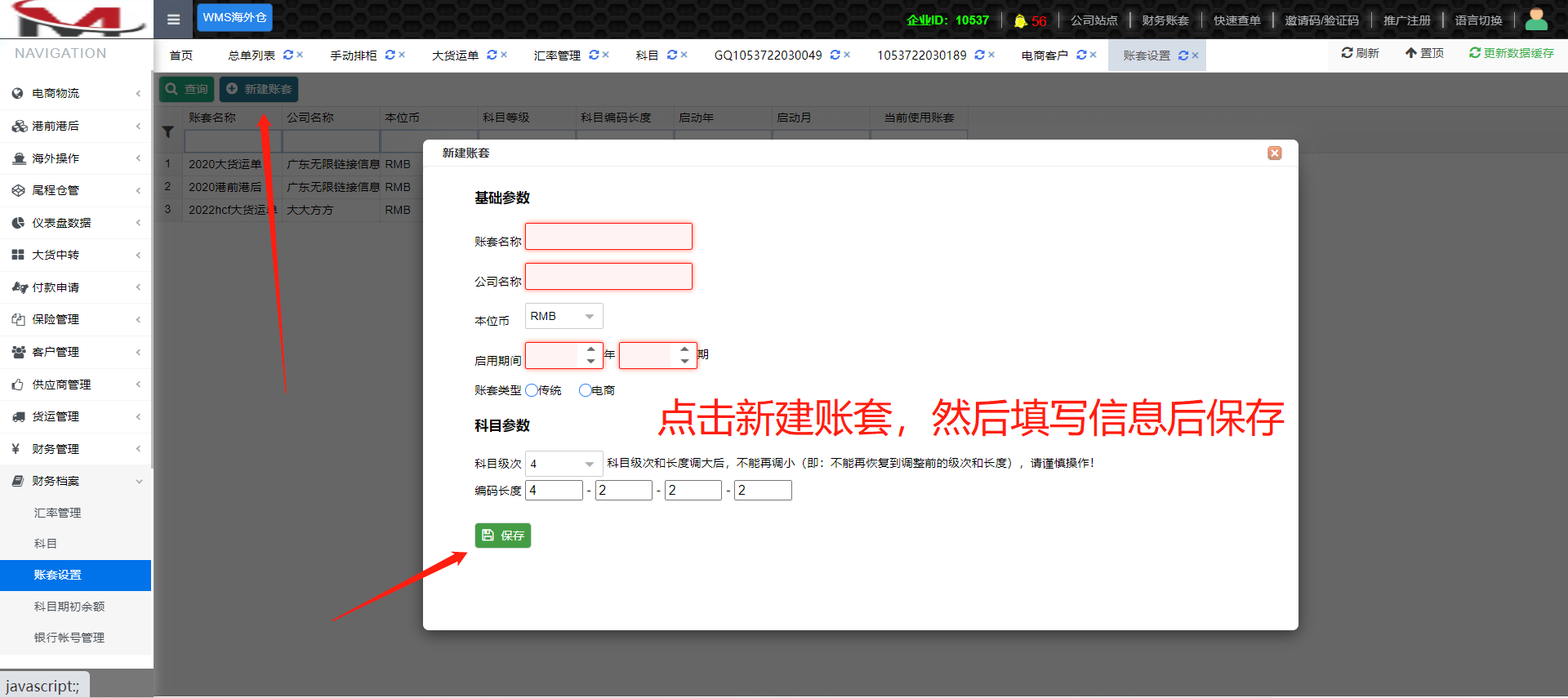Screen dimensions: 1568x698
Task: Click the WMS海外仓 button
Action: 234,17
